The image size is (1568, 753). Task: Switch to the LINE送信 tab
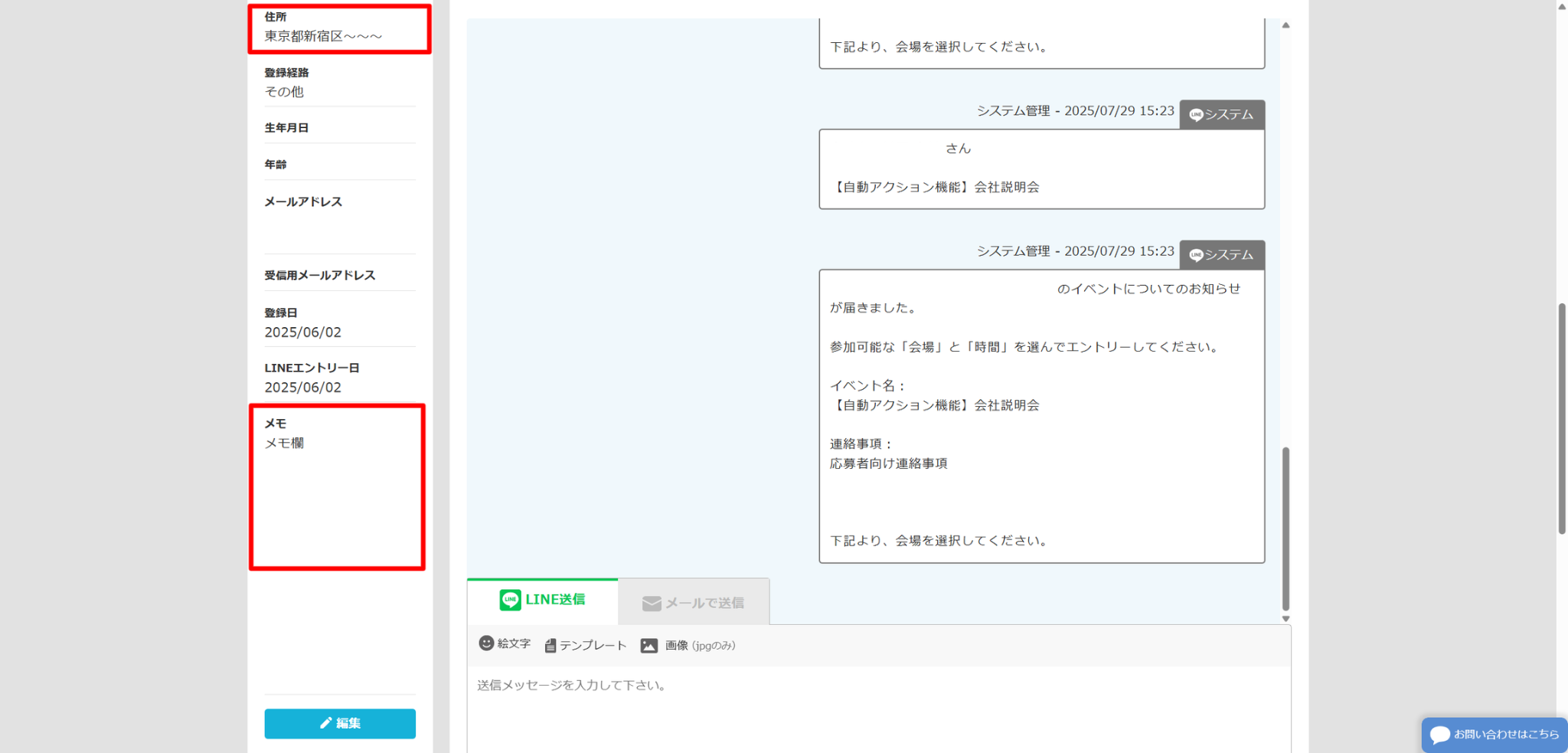[x=542, y=600]
